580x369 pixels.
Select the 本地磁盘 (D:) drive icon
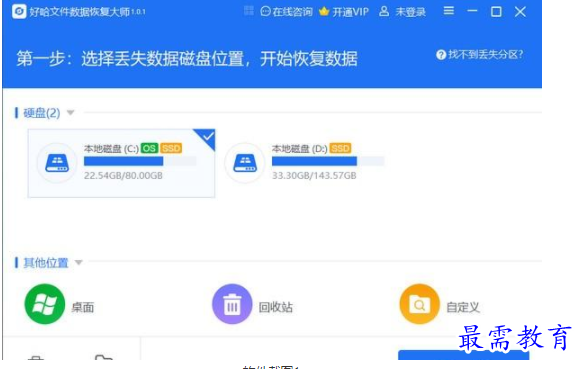pyautogui.click(x=245, y=163)
